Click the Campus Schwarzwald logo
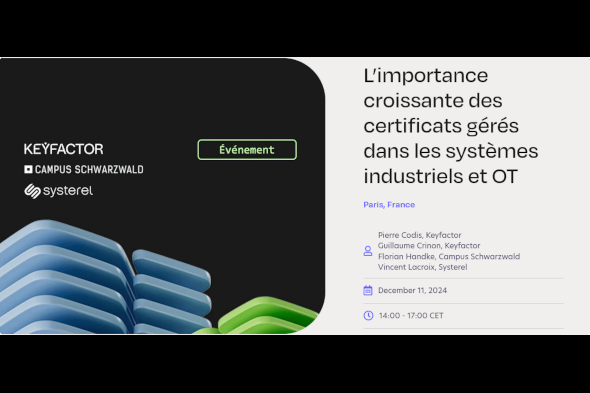The width and height of the screenshot is (590, 393). (x=84, y=169)
